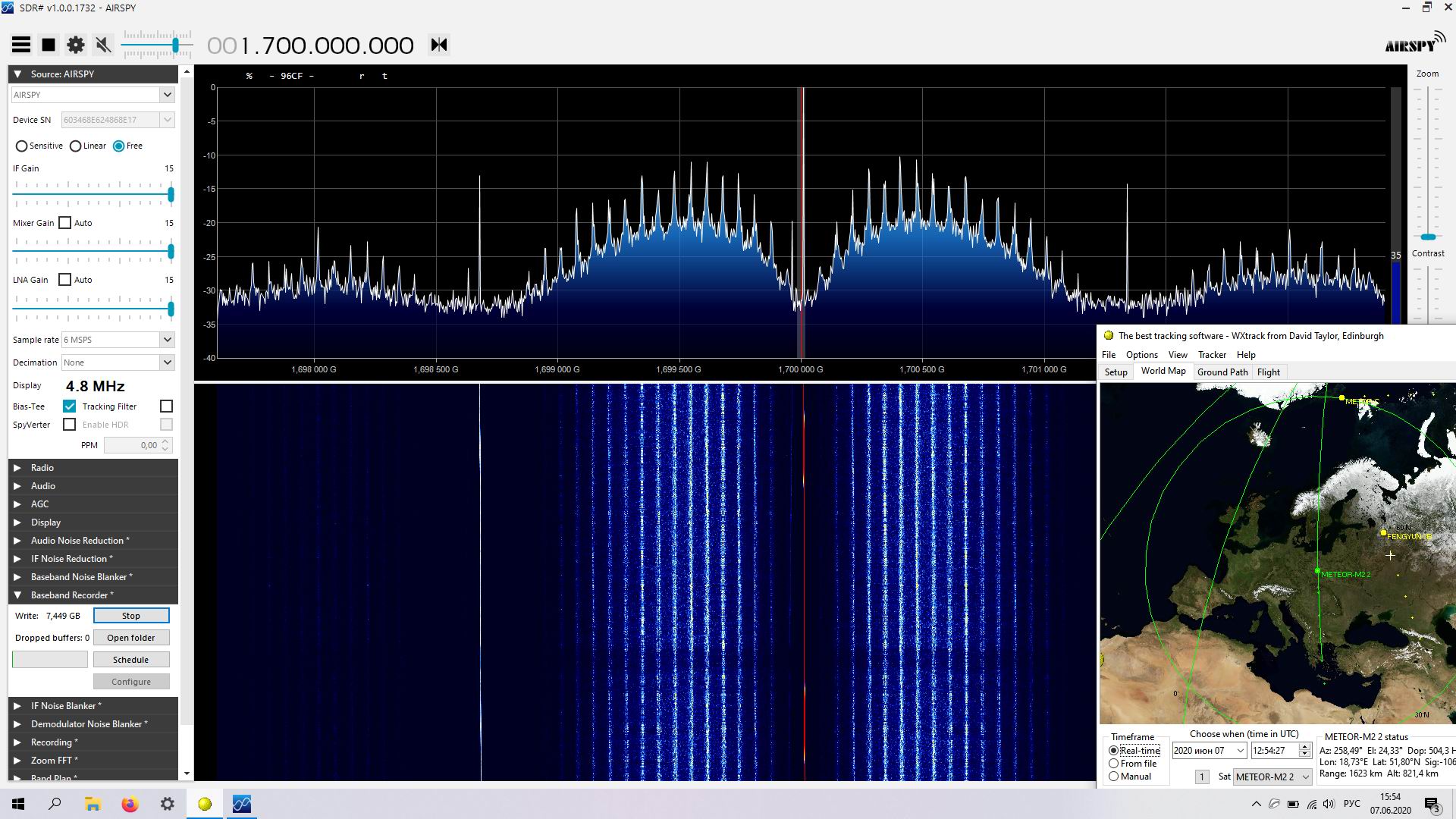Click the PPM stepper field
Image resolution: width=1456 pixels, height=819 pixels.
point(138,445)
